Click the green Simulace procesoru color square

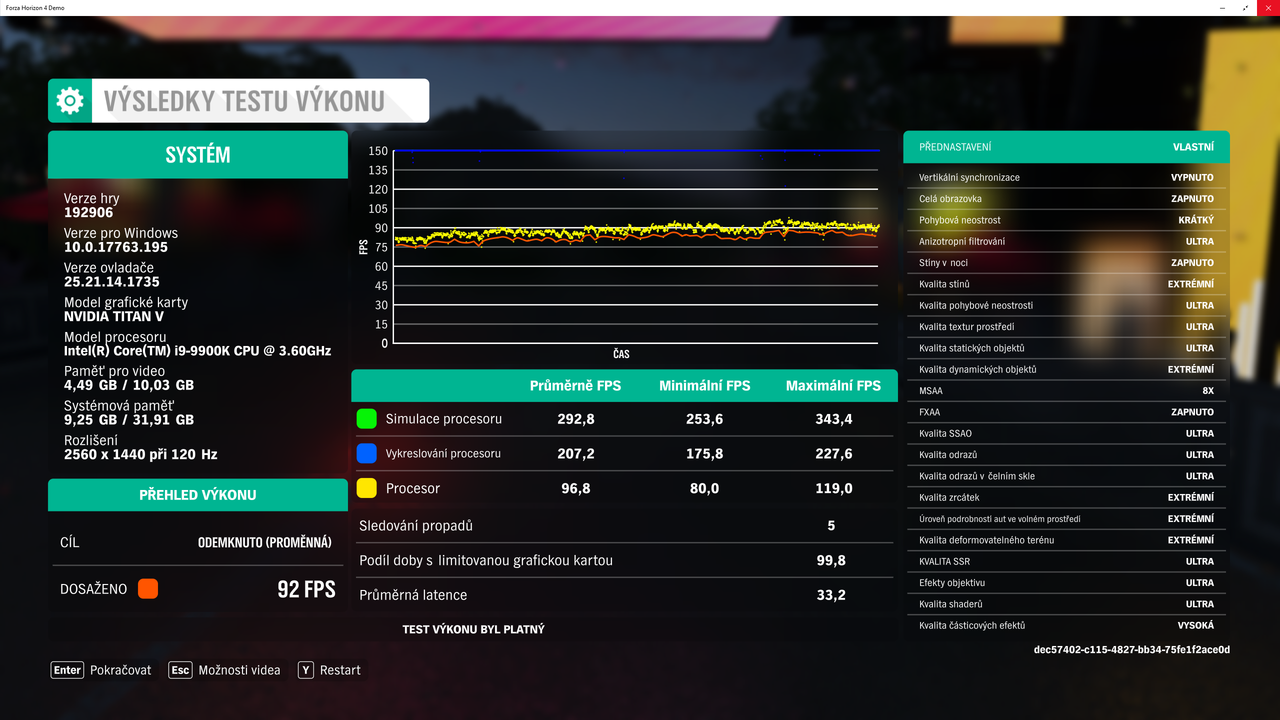(367, 419)
